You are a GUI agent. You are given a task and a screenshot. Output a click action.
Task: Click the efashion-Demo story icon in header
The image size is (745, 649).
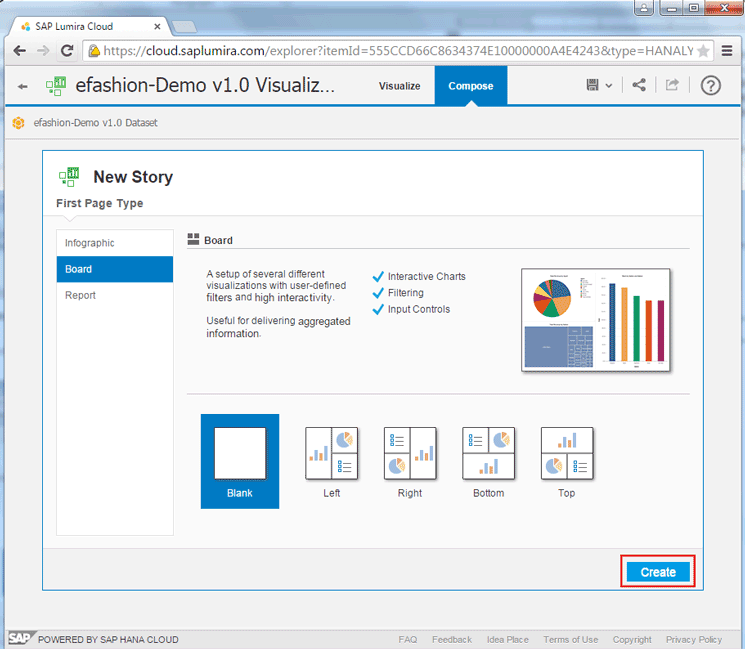coord(56,86)
